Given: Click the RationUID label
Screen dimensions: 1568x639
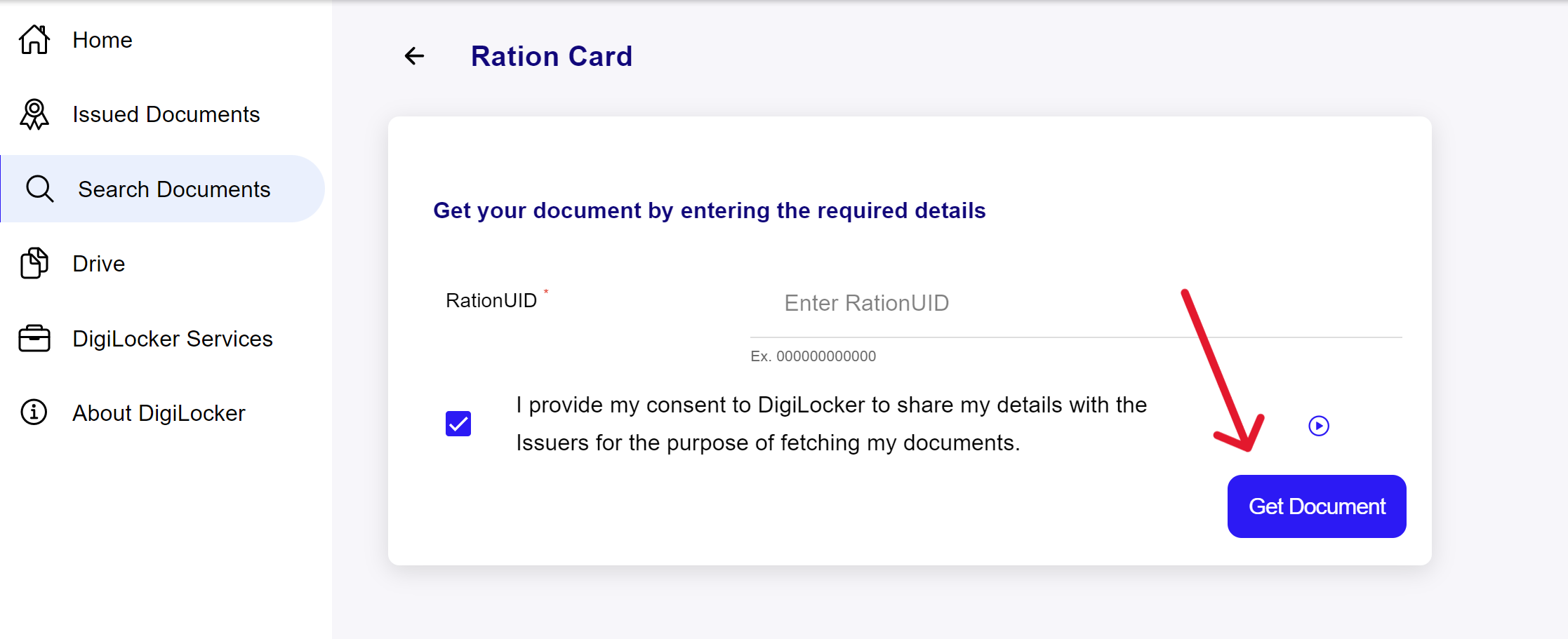Looking at the screenshot, I should pos(493,300).
